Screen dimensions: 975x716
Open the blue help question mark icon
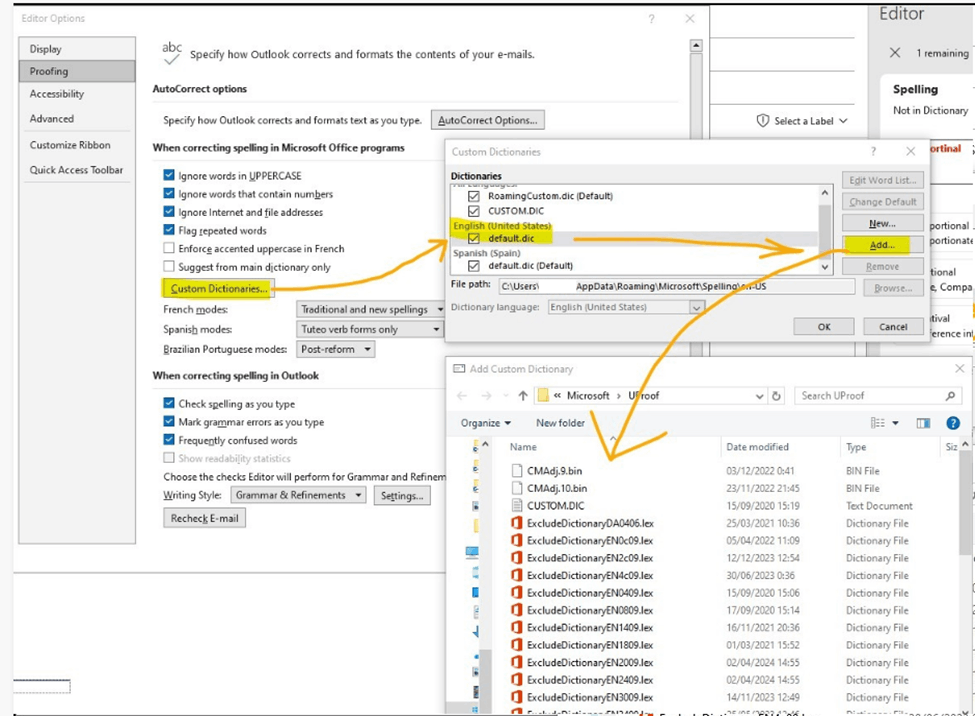(x=953, y=423)
